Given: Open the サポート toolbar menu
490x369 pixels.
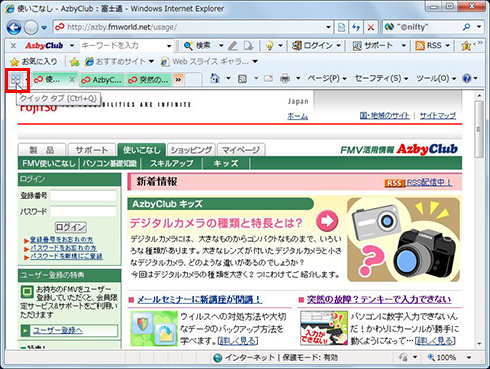Looking at the screenshot, I should [x=379, y=46].
